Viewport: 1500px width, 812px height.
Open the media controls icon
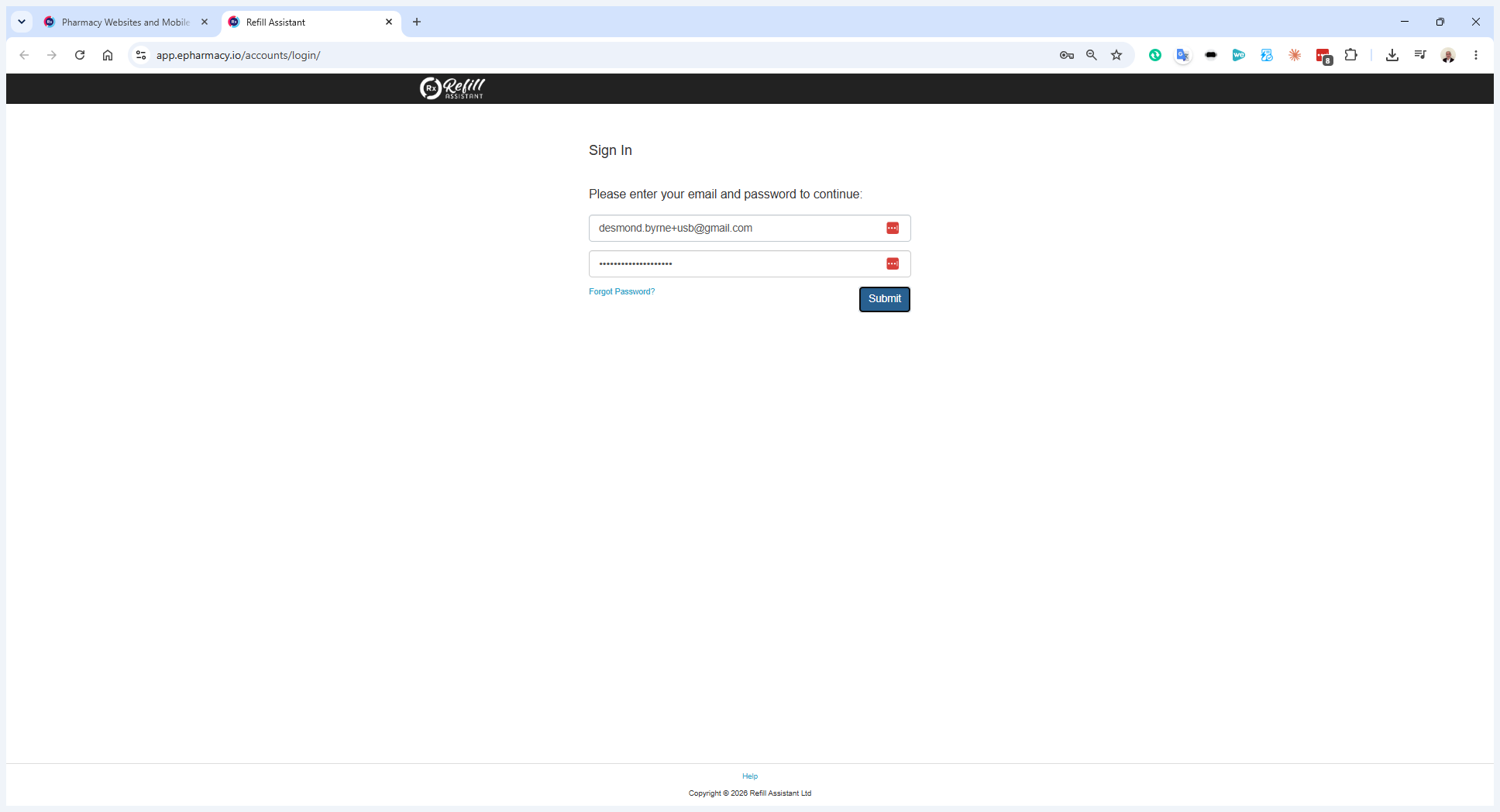tap(1420, 55)
